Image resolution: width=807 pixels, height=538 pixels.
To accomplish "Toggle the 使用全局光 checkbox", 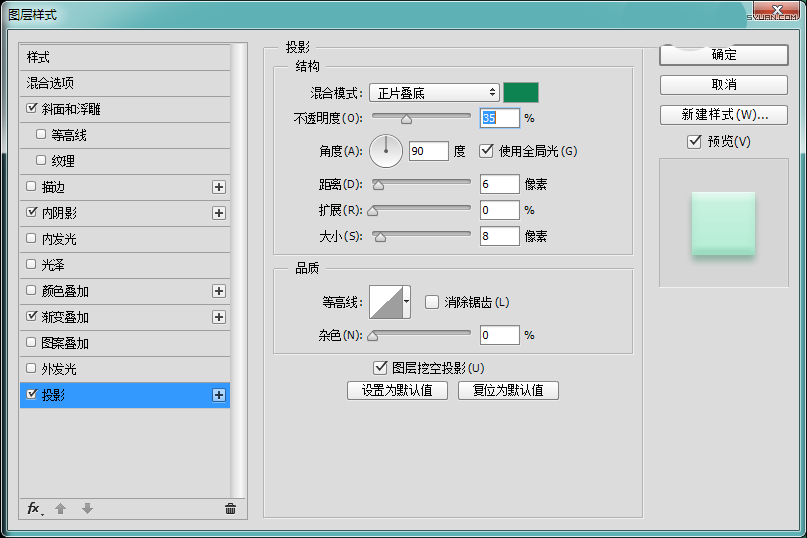I will pyautogui.click(x=487, y=151).
